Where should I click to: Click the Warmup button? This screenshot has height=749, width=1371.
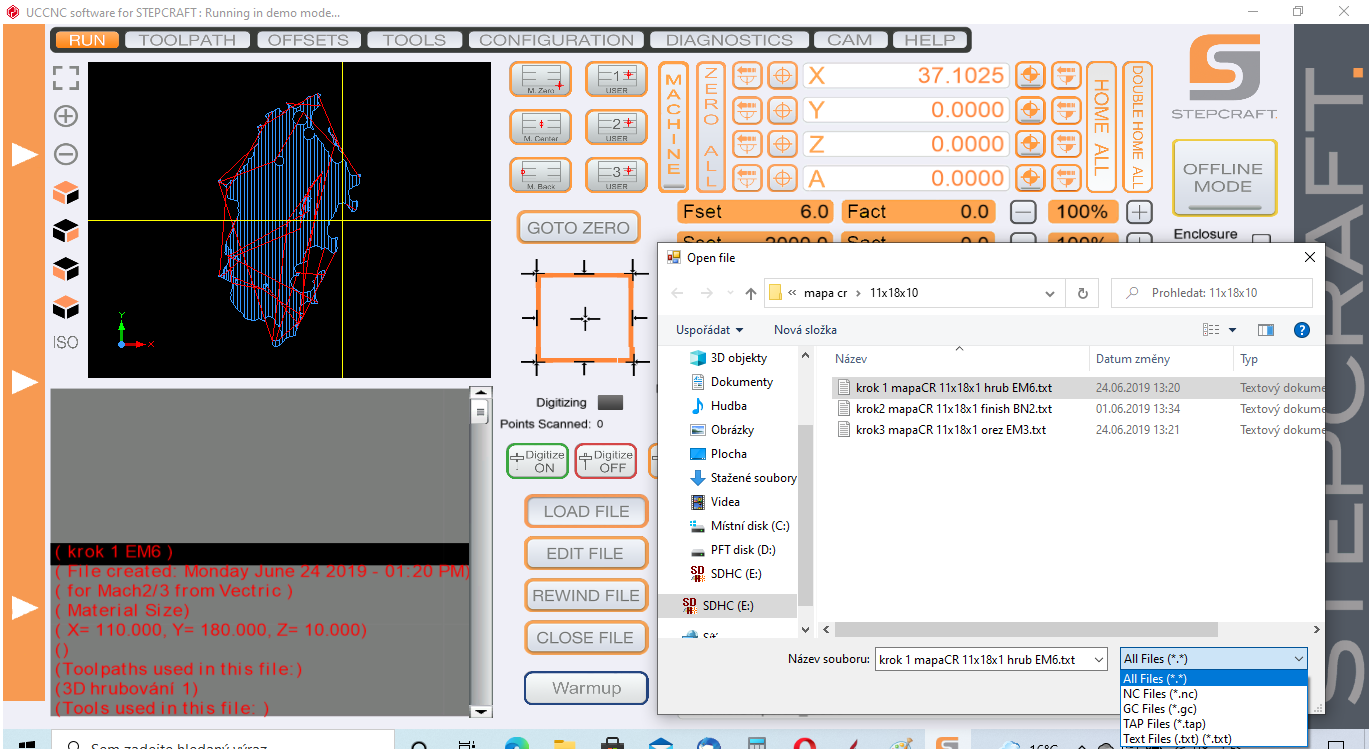point(586,688)
